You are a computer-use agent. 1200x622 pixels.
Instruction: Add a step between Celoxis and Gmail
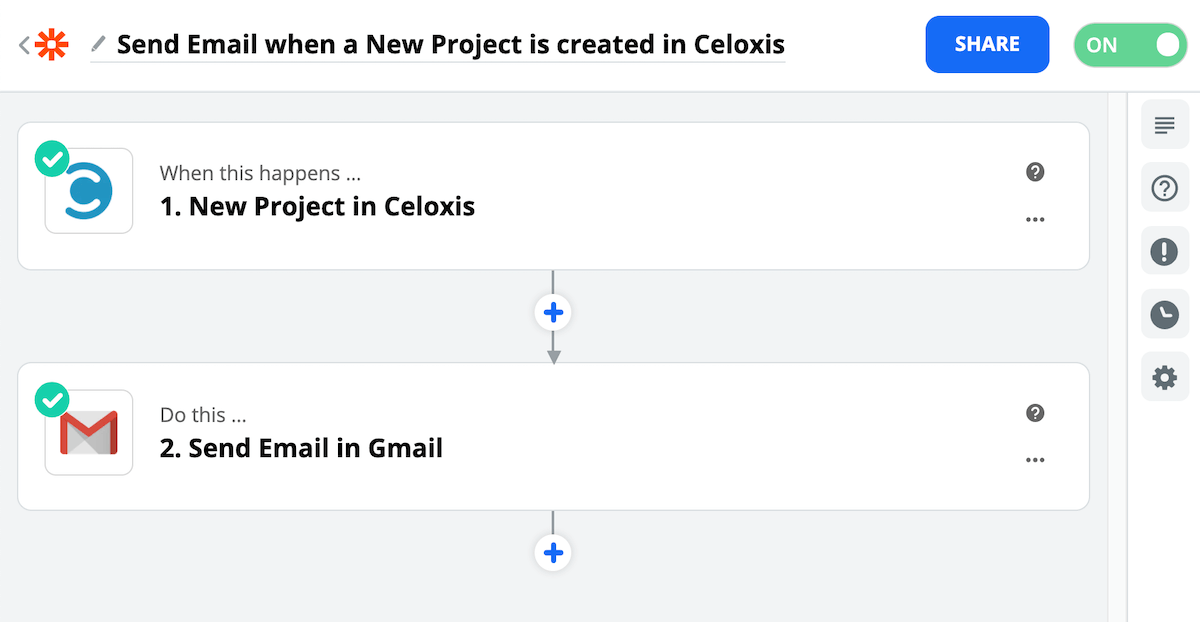click(553, 313)
